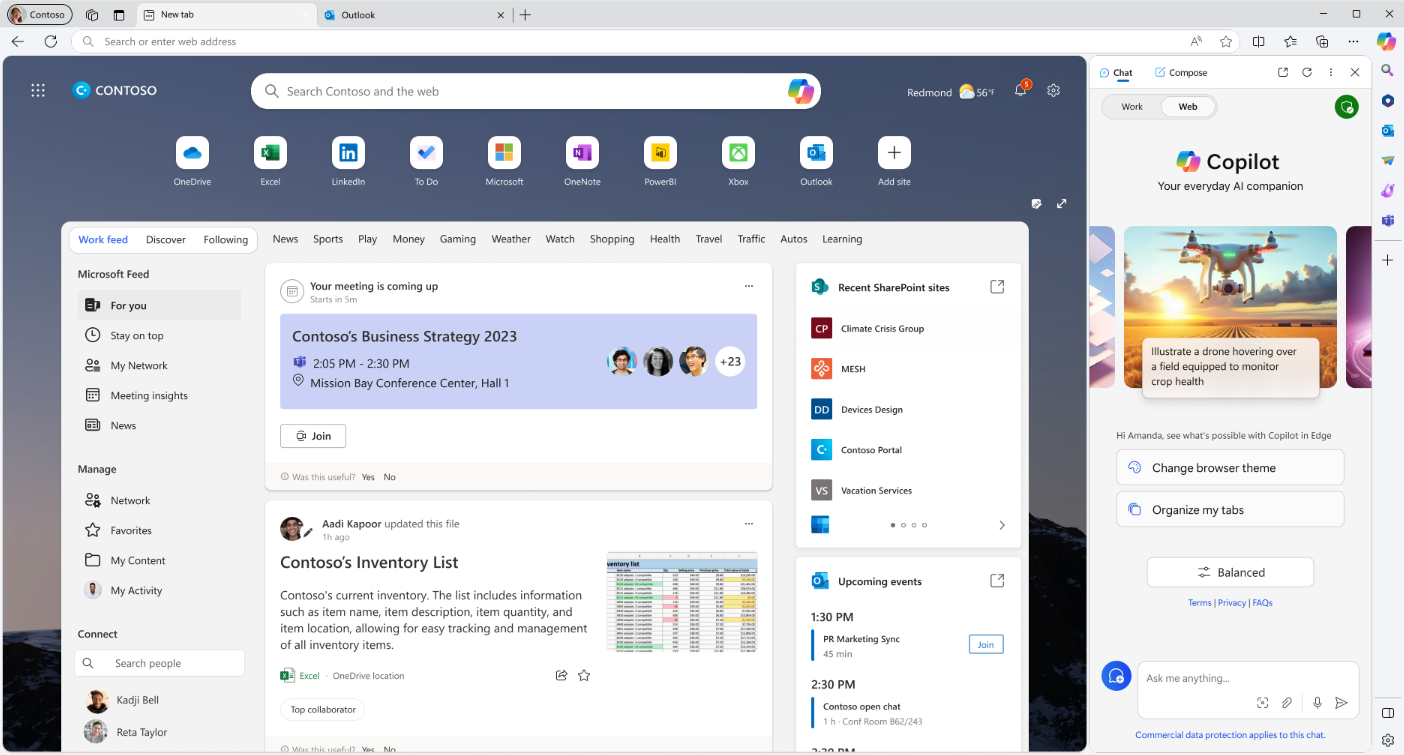Screen dimensions: 1404x755
Task: Open the app launcher grid icon
Action: pos(38,90)
